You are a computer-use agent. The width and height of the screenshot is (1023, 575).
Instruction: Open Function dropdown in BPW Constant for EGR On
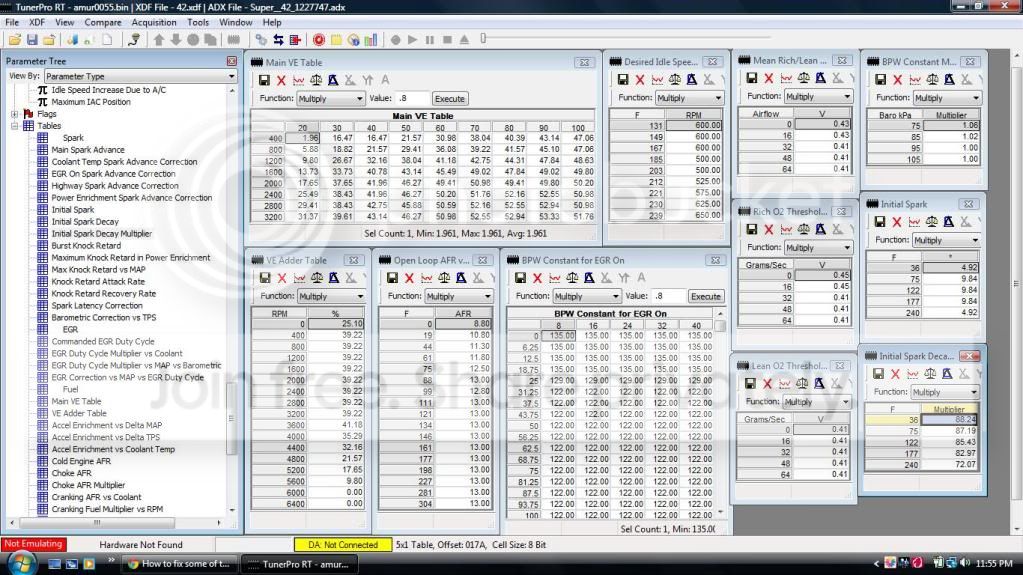tap(587, 296)
